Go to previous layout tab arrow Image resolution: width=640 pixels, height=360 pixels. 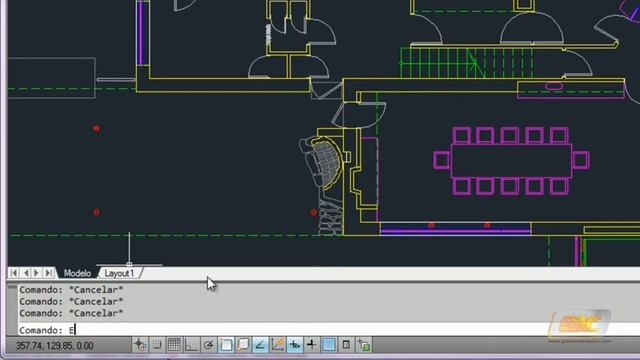(x=26, y=273)
